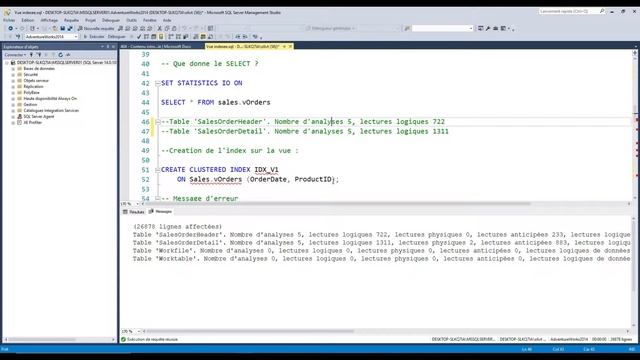640x360 pixels.
Task: Expand the Bases de données node
Action: click(13, 69)
